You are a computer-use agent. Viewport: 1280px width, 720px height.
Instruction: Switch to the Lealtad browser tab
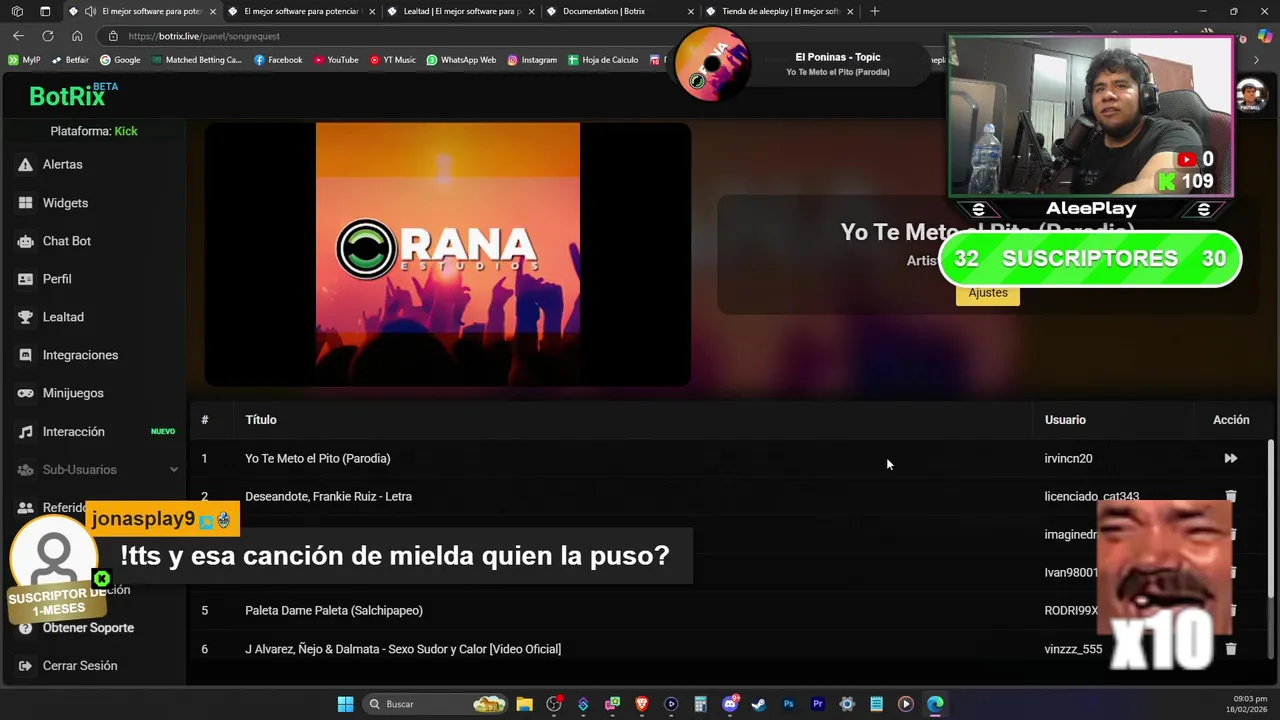pyautogui.click(x=460, y=11)
